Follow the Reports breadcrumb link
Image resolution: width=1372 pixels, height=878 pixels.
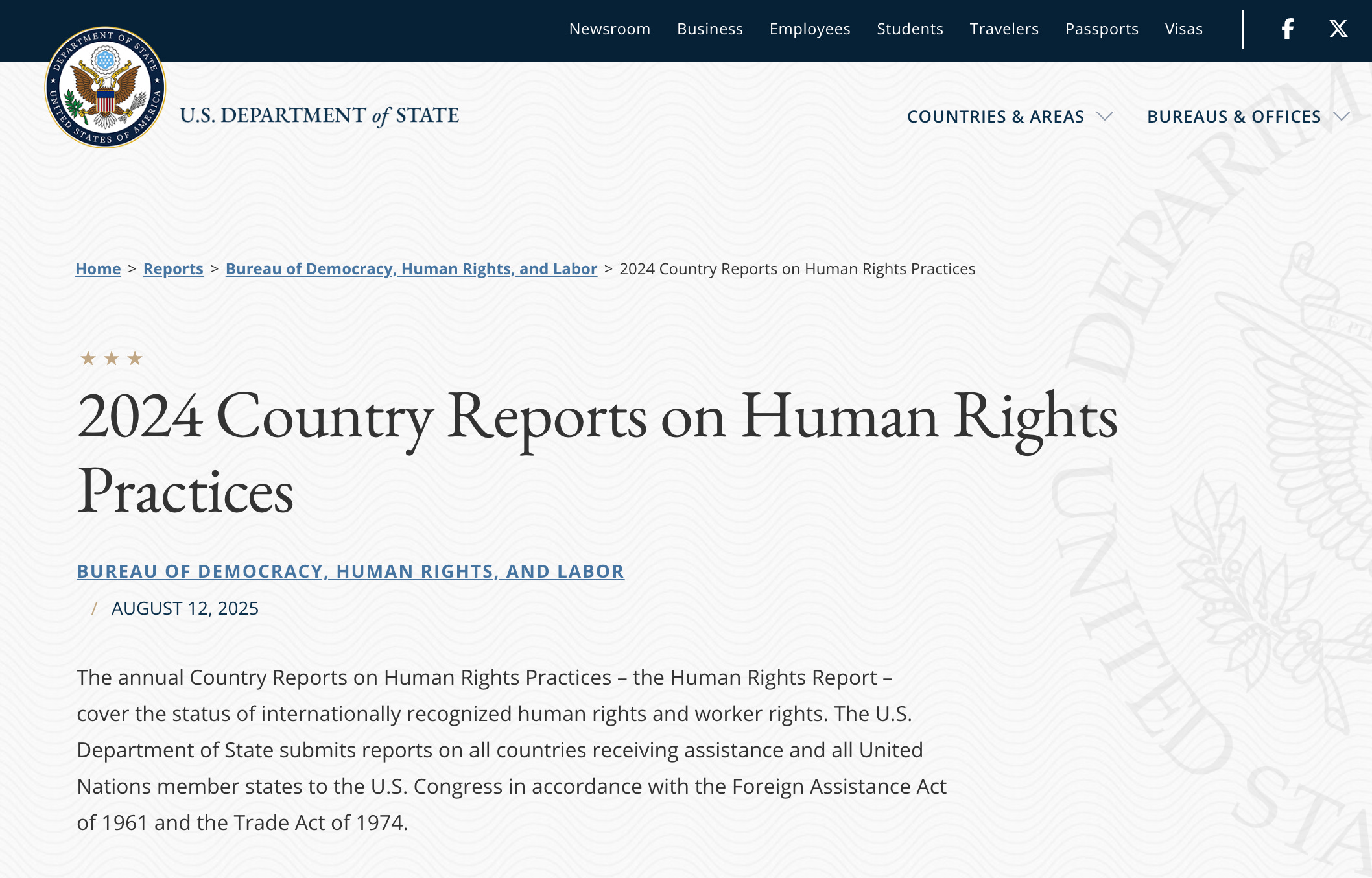(173, 268)
